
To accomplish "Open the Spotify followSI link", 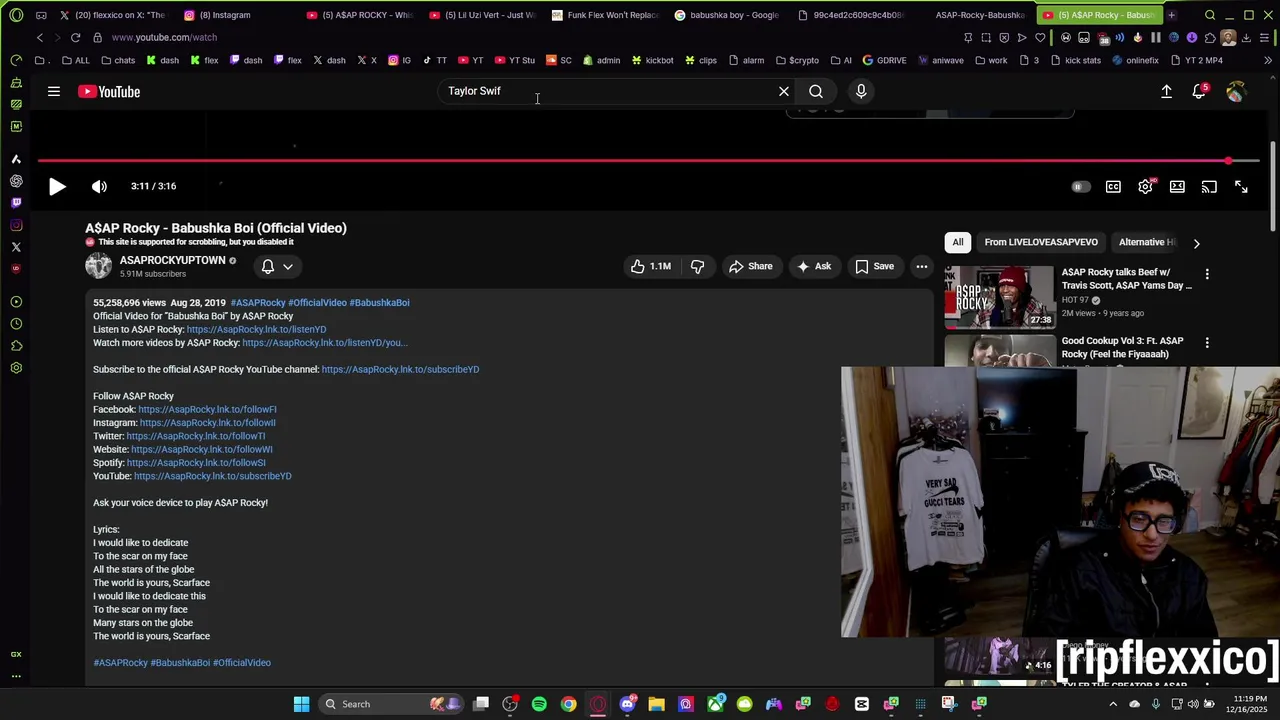I will click(x=196, y=463).
